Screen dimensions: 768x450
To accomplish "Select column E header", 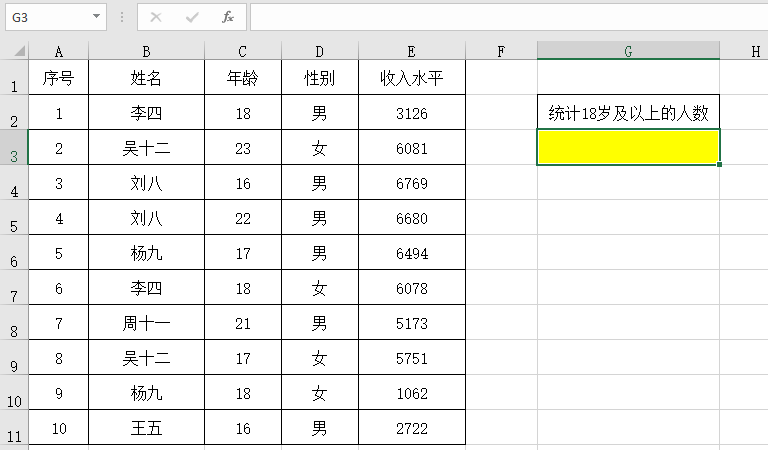I will point(412,51).
